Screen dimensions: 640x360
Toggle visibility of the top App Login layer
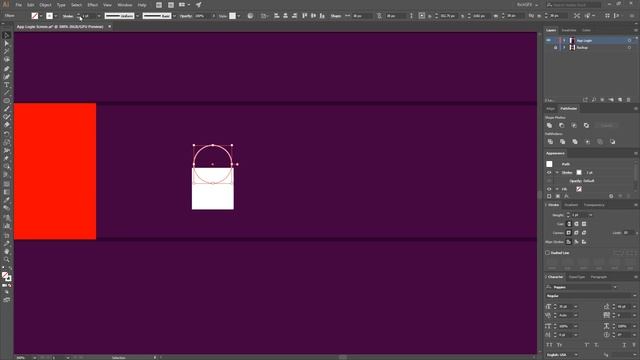coord(549,40)
